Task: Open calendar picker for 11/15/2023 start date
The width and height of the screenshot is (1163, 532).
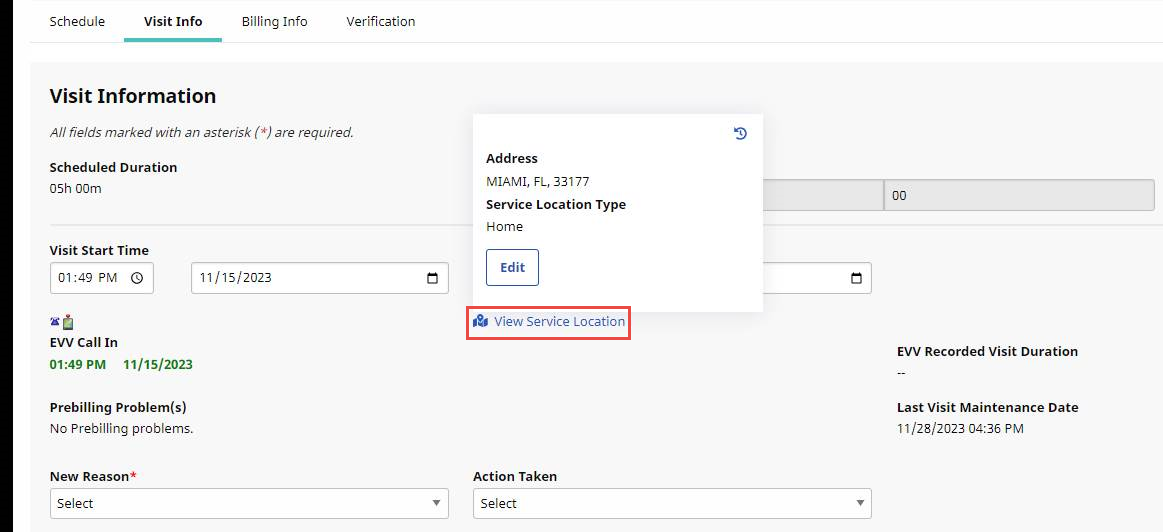Action: 432,278
